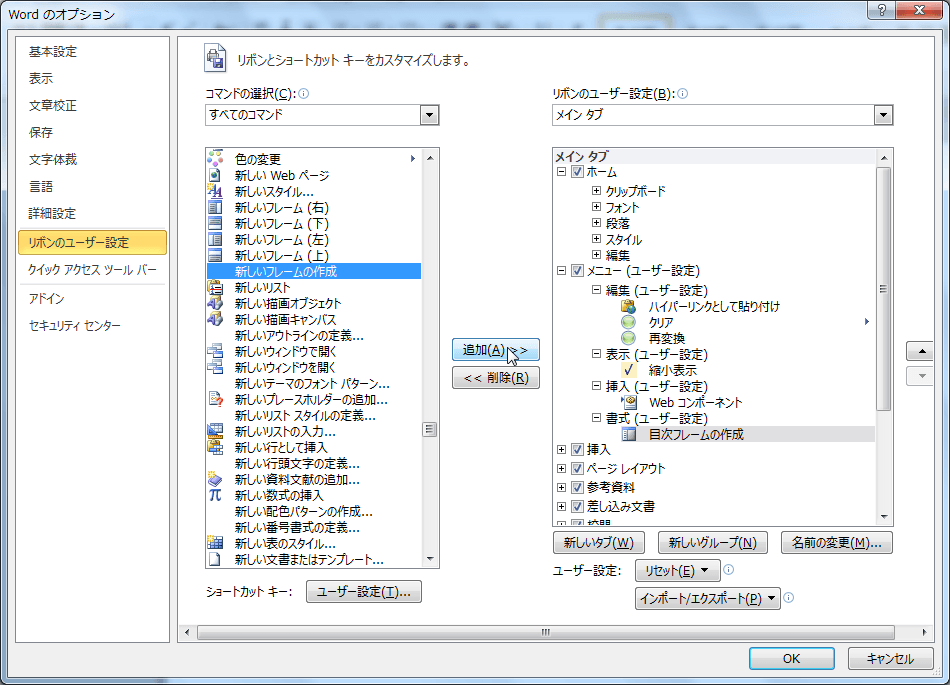The image size is (950, 685).
Task: Uncheck the 参考資料 checkbox
Action: pyautogui.click(x=577, y=487)
